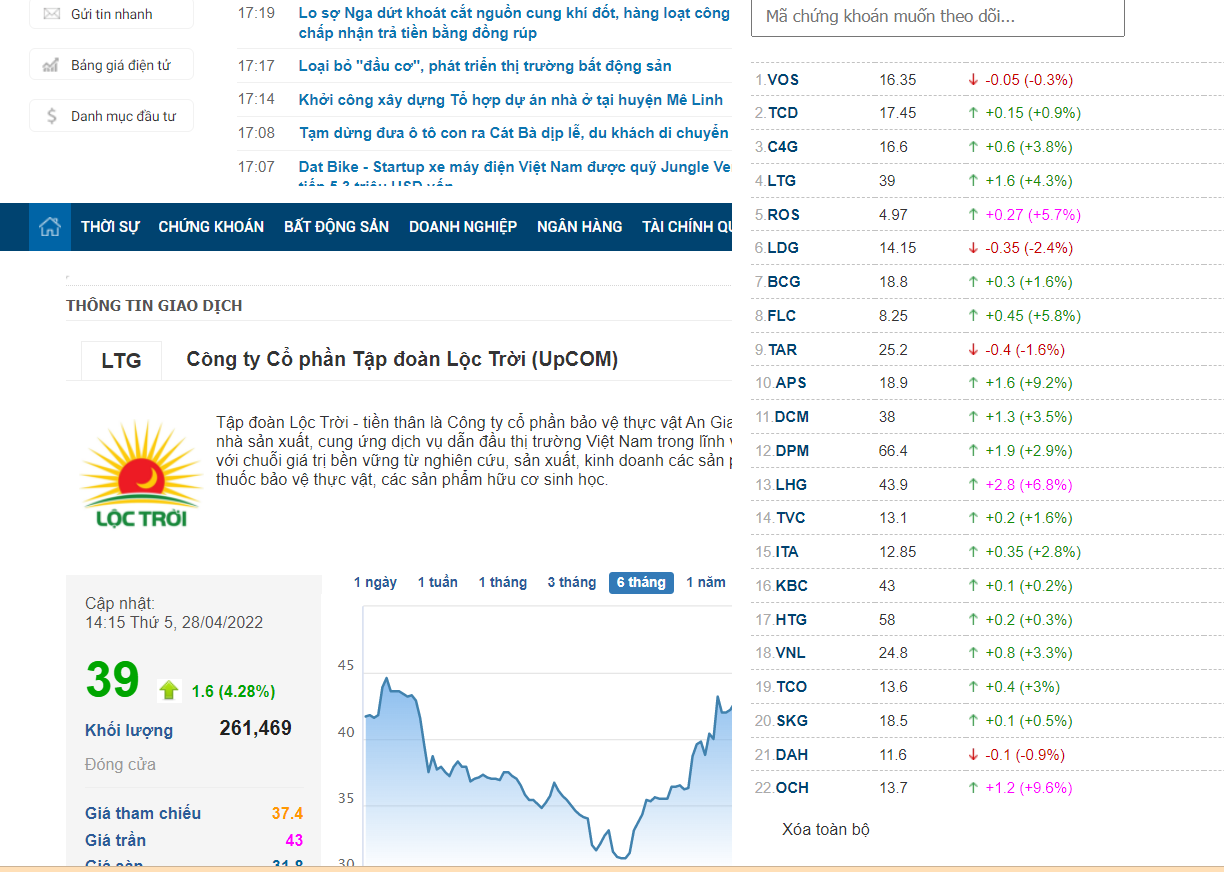Open OCH in the watchlist
1224x872 pixels.
pyautogui.click(x=792, y=788)
